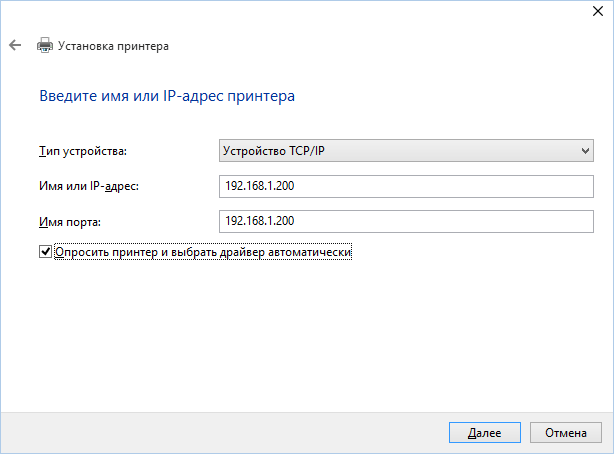Select the 'Устройство TCP/IP' value text

[x=272, y=151]
